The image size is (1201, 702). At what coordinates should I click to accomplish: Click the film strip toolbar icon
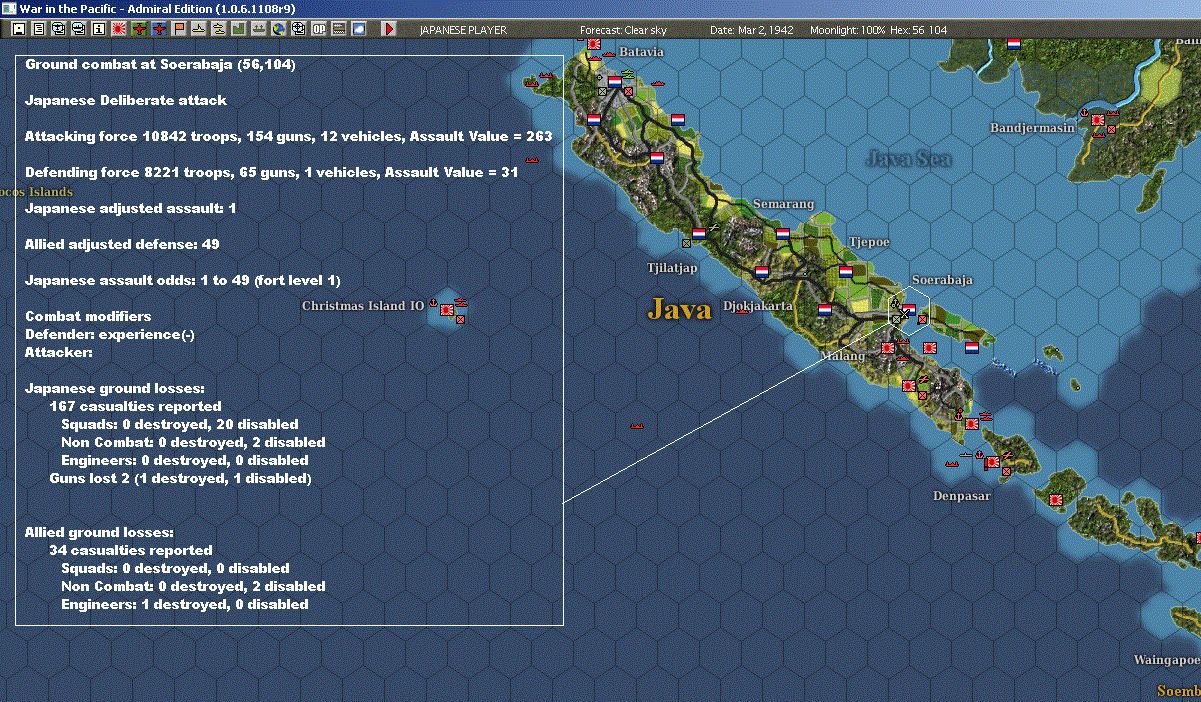click(339, 29)
